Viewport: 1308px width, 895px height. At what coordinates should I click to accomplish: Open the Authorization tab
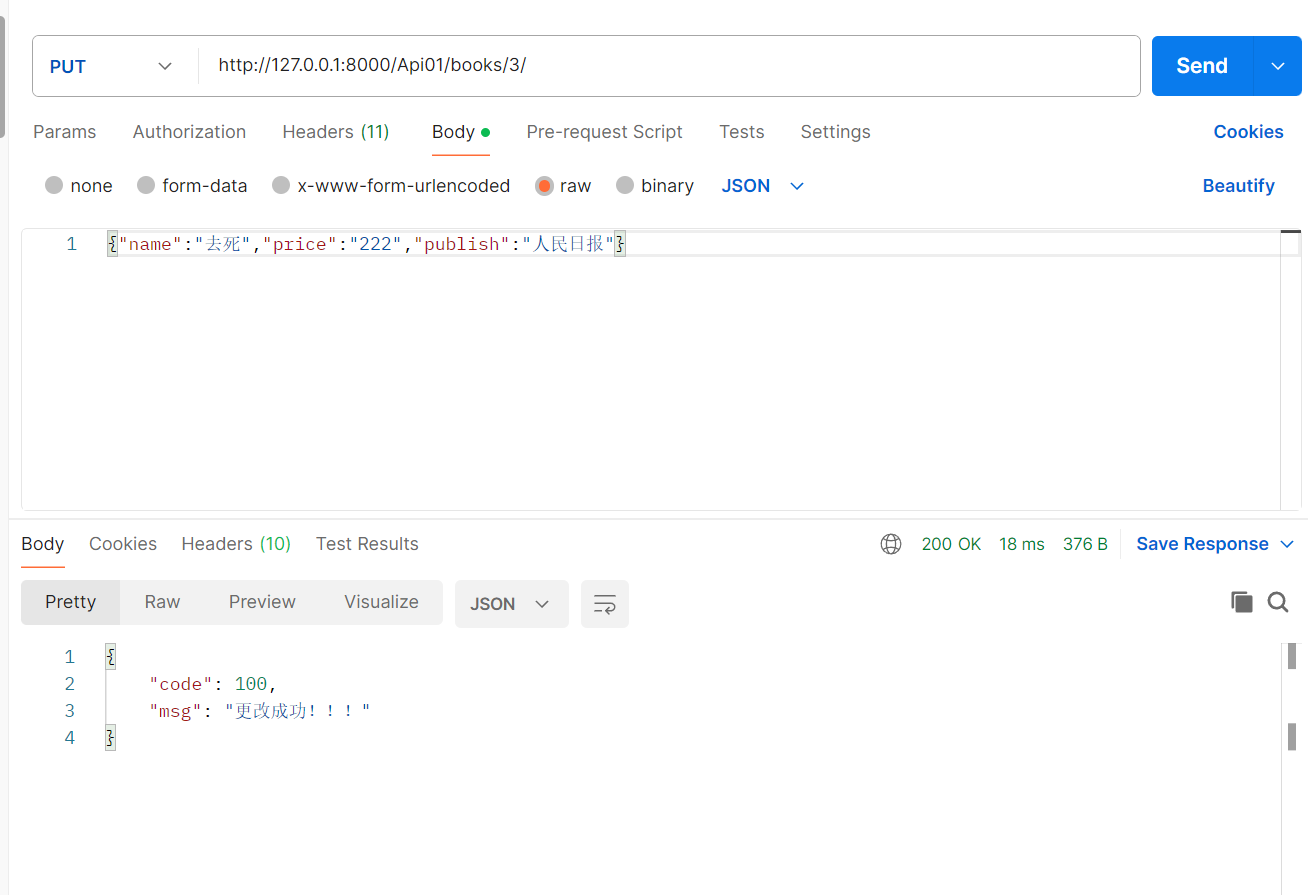tap(189, 132)
